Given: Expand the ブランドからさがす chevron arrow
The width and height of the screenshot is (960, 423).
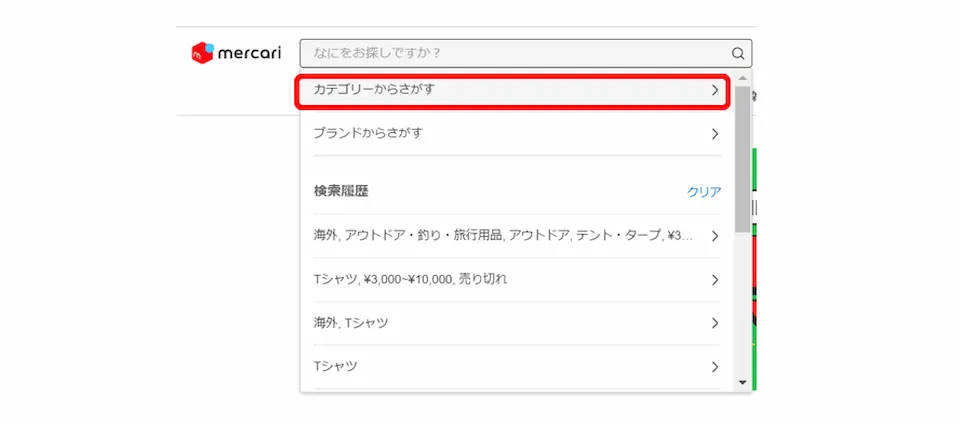Looking at the screenshot, I should click(x=714, y=134).
